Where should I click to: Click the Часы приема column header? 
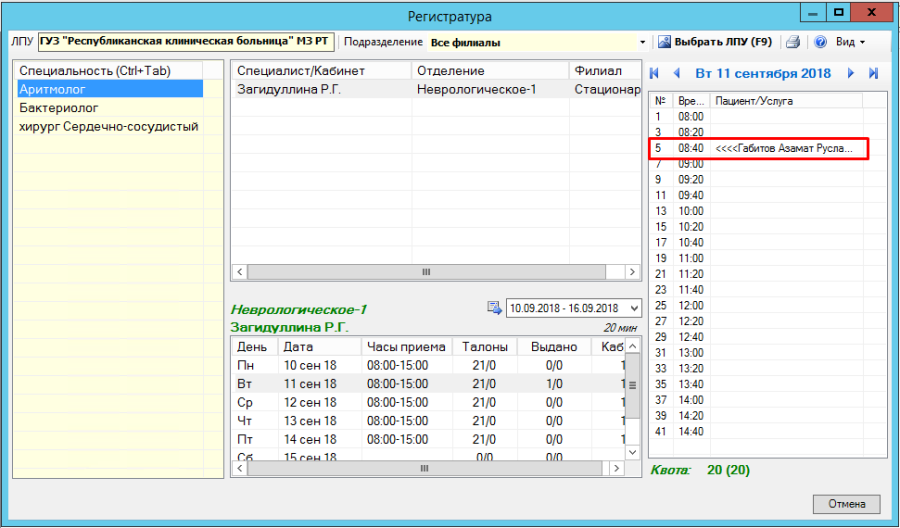coord(406,347)
